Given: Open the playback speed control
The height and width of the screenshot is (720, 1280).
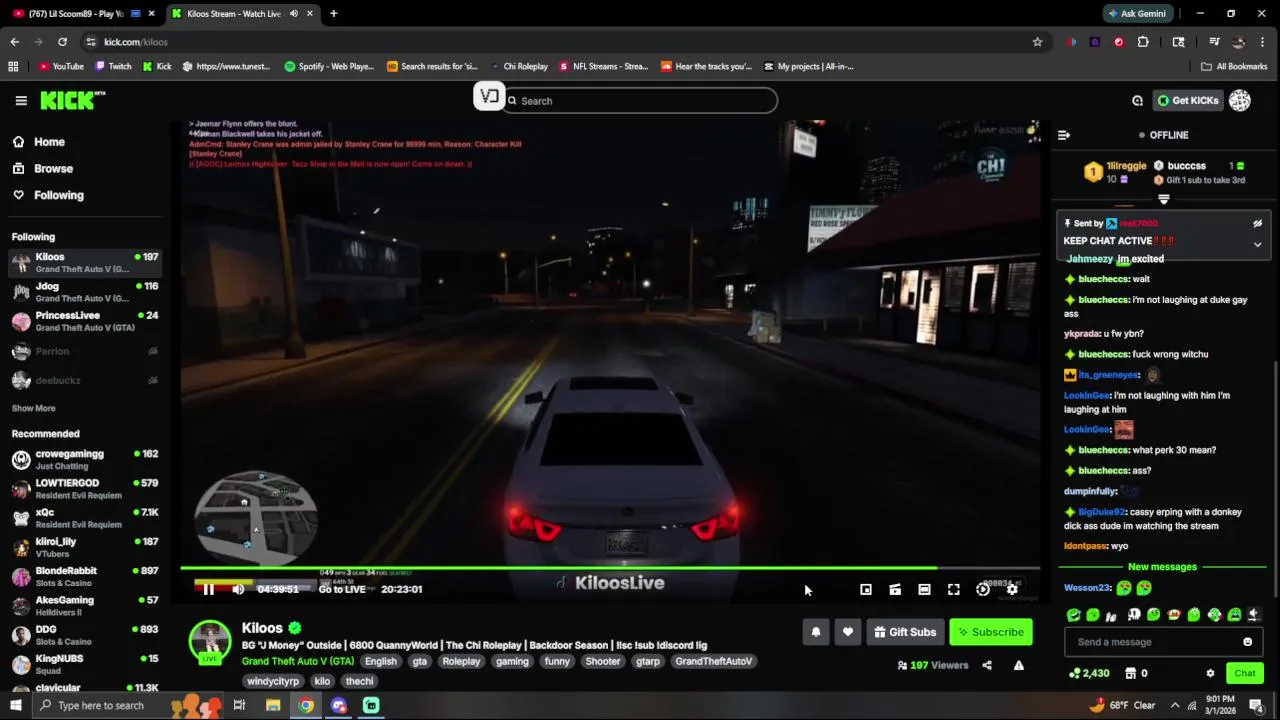Looking at the screenshot, I should tap(983, 589).
